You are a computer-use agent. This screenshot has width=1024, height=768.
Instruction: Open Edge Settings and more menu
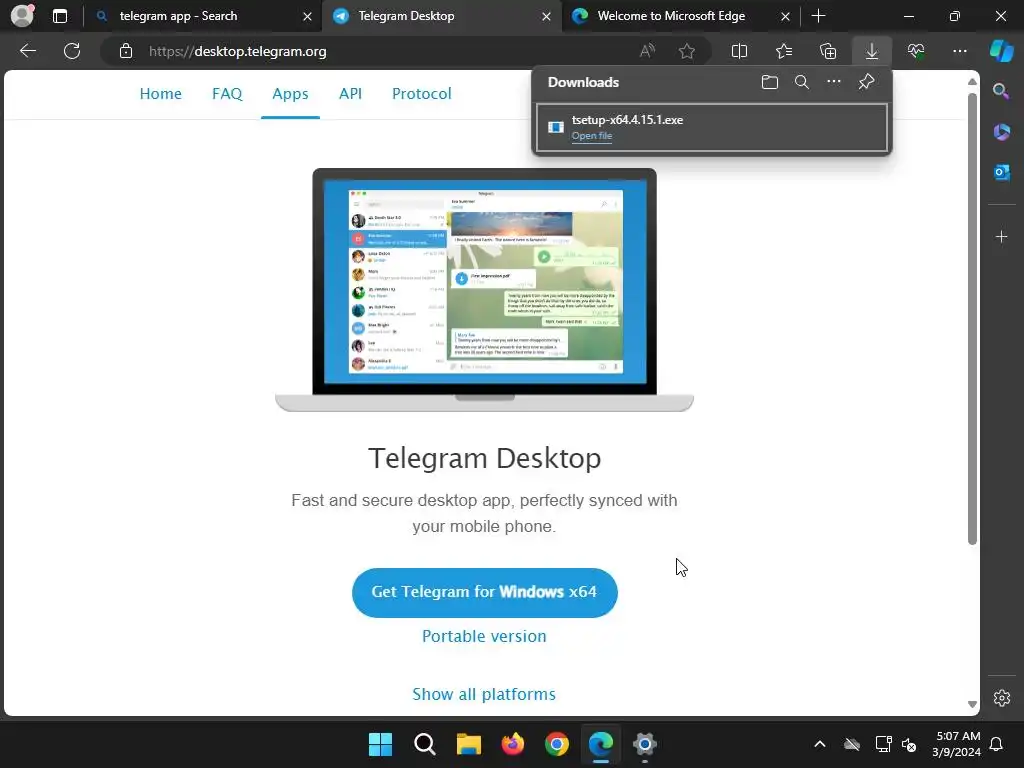959,51
